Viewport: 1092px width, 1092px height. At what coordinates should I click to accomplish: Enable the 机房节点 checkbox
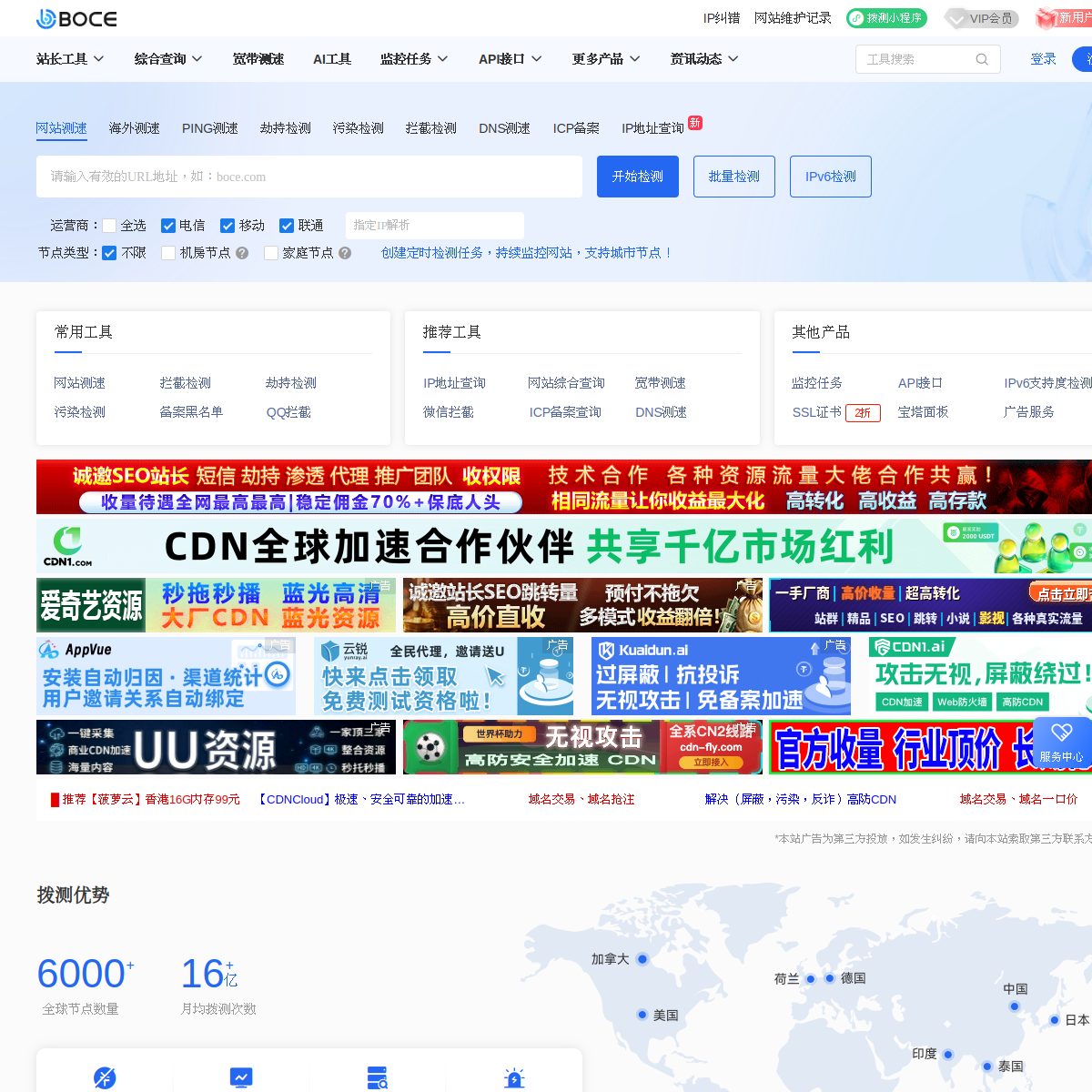click(168, 253)
